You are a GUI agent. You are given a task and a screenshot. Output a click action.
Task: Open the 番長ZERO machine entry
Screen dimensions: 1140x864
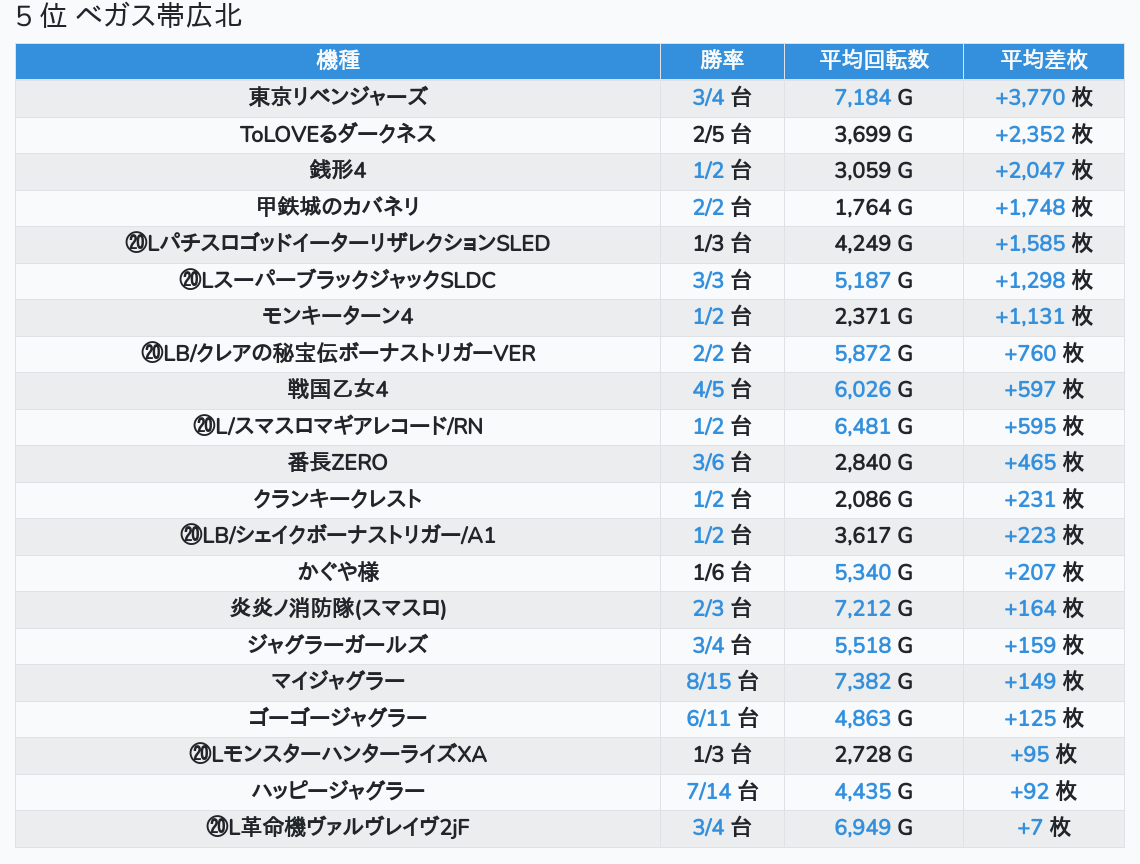[x=338, y=462]
